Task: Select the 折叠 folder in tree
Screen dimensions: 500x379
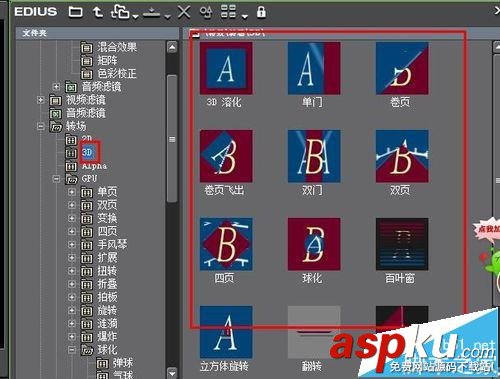Action: coord(99,284)
